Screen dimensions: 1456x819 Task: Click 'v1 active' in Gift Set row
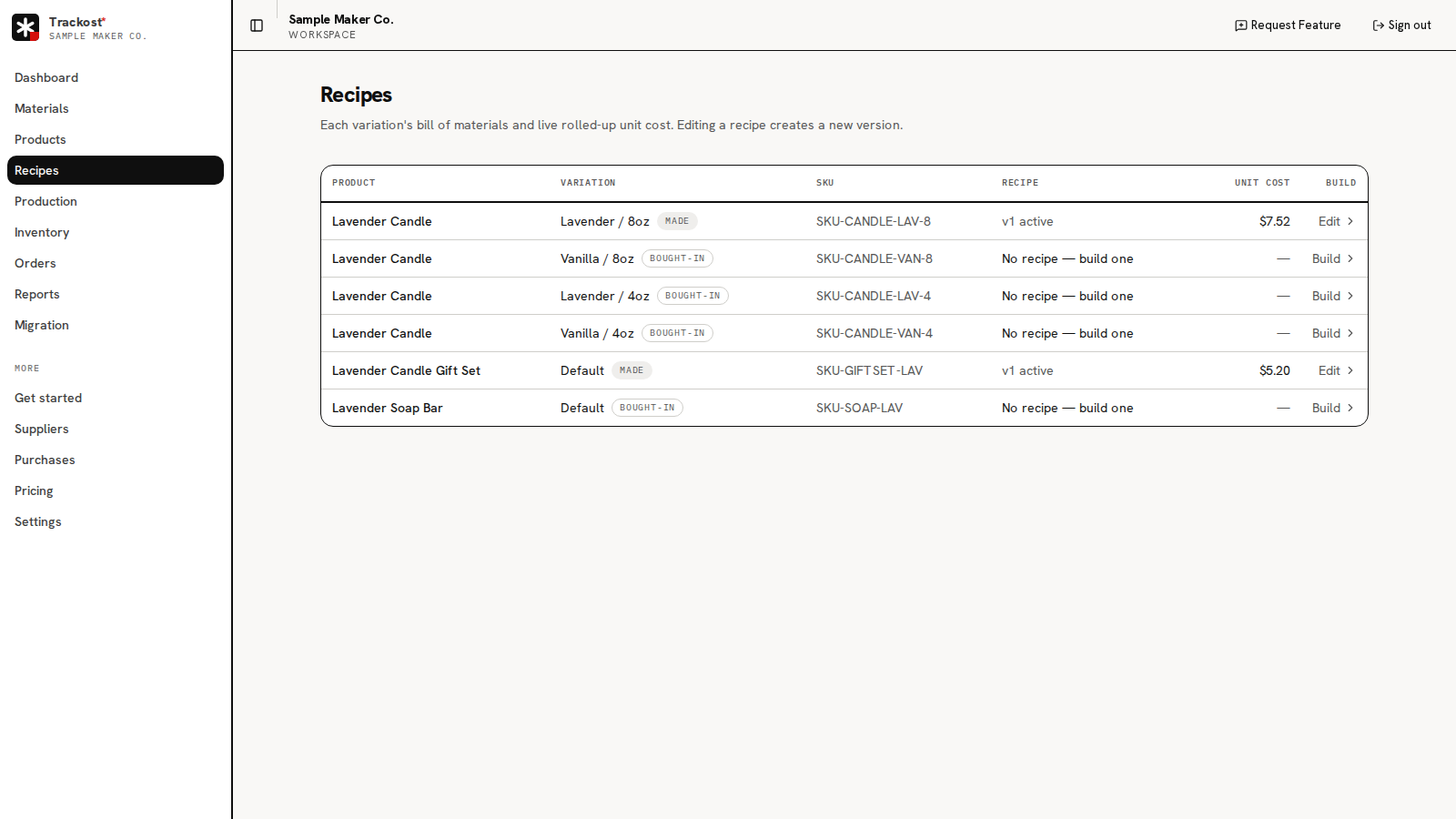pos(1027,370)
